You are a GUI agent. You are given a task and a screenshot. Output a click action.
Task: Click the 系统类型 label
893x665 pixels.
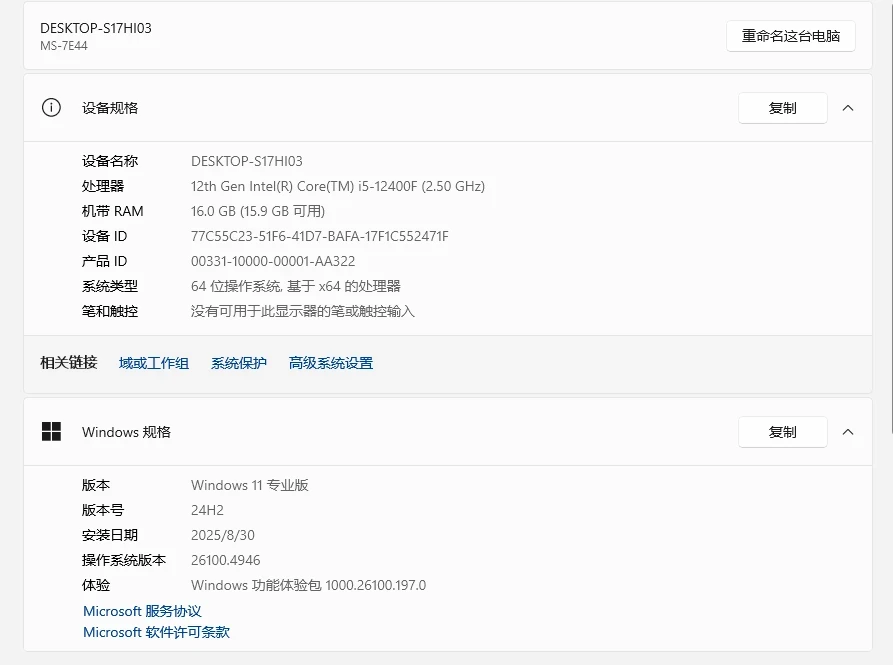[x=110, y=286]
